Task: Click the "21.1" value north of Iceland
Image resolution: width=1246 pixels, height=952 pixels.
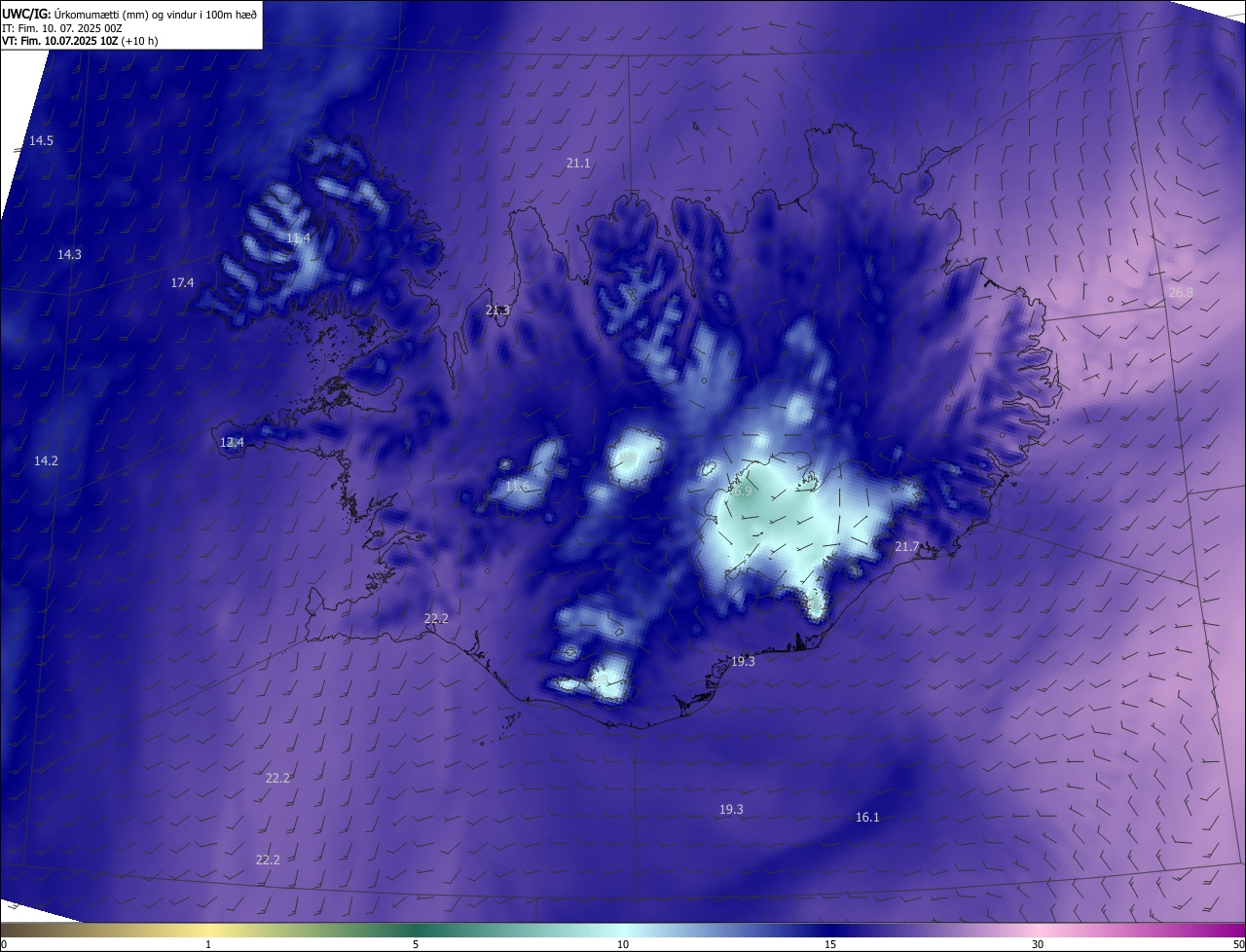Action: (x=578, y=164)
